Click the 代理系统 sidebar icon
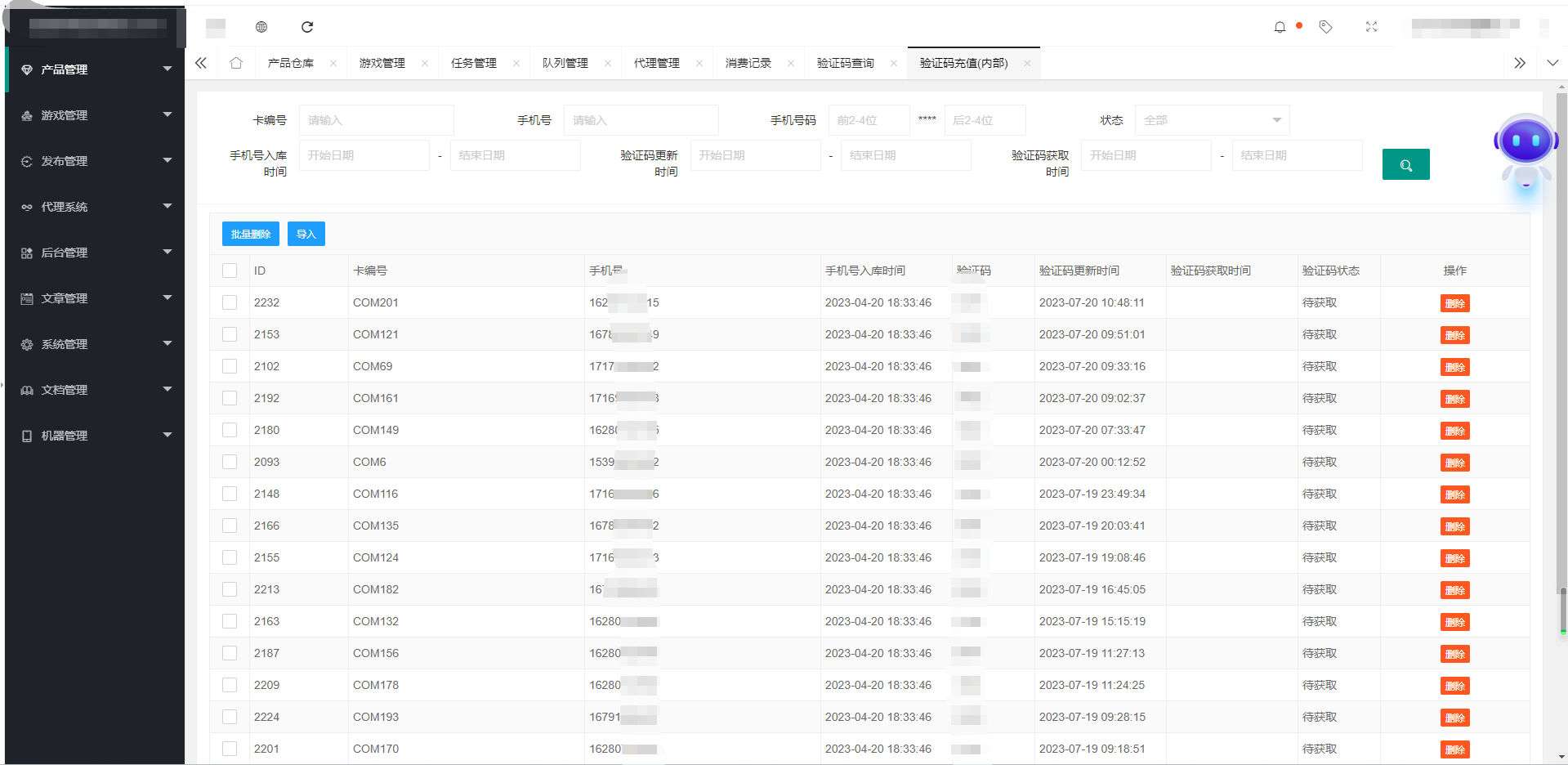 tap(27, 207)
